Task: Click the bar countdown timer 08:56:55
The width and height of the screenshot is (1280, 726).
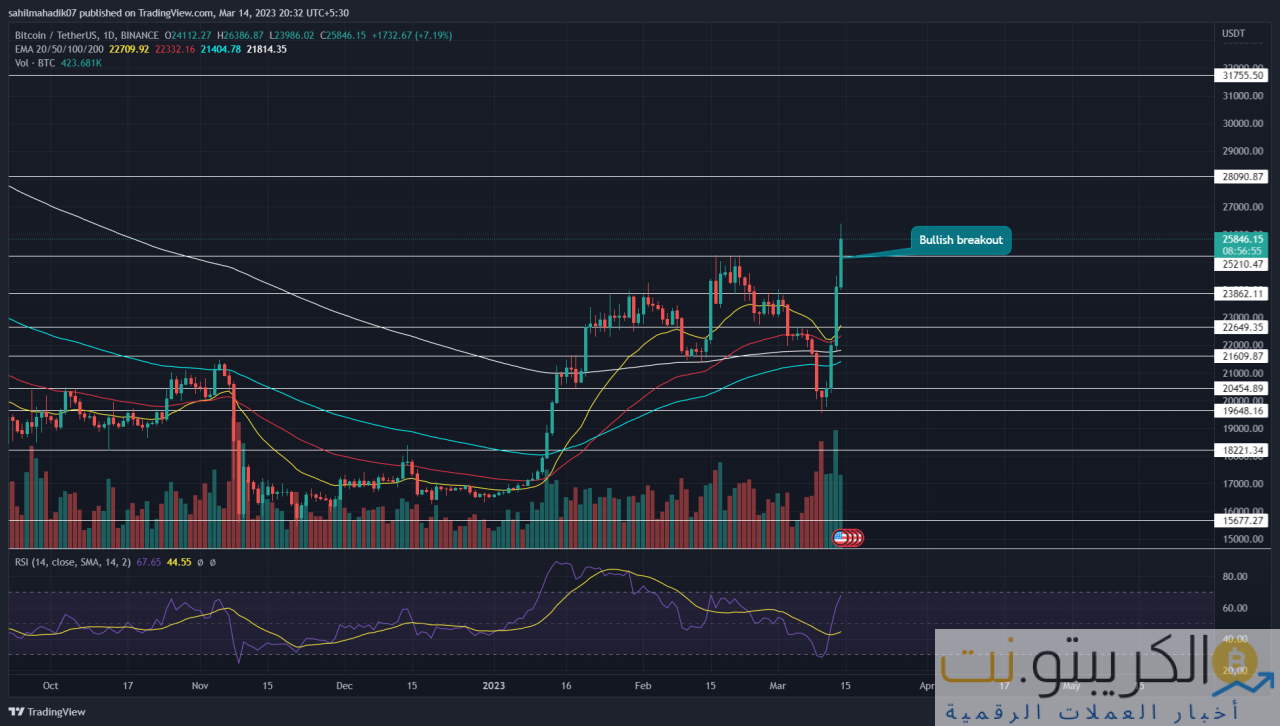Action: (1243, 250)
